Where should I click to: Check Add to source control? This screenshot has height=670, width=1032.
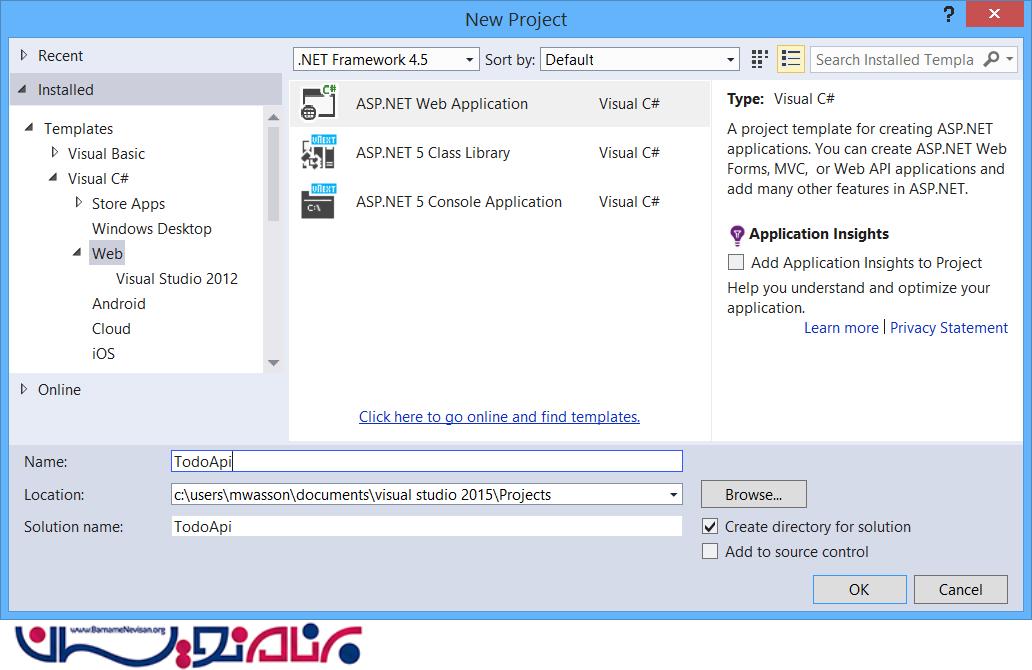(x=710, y=552)
